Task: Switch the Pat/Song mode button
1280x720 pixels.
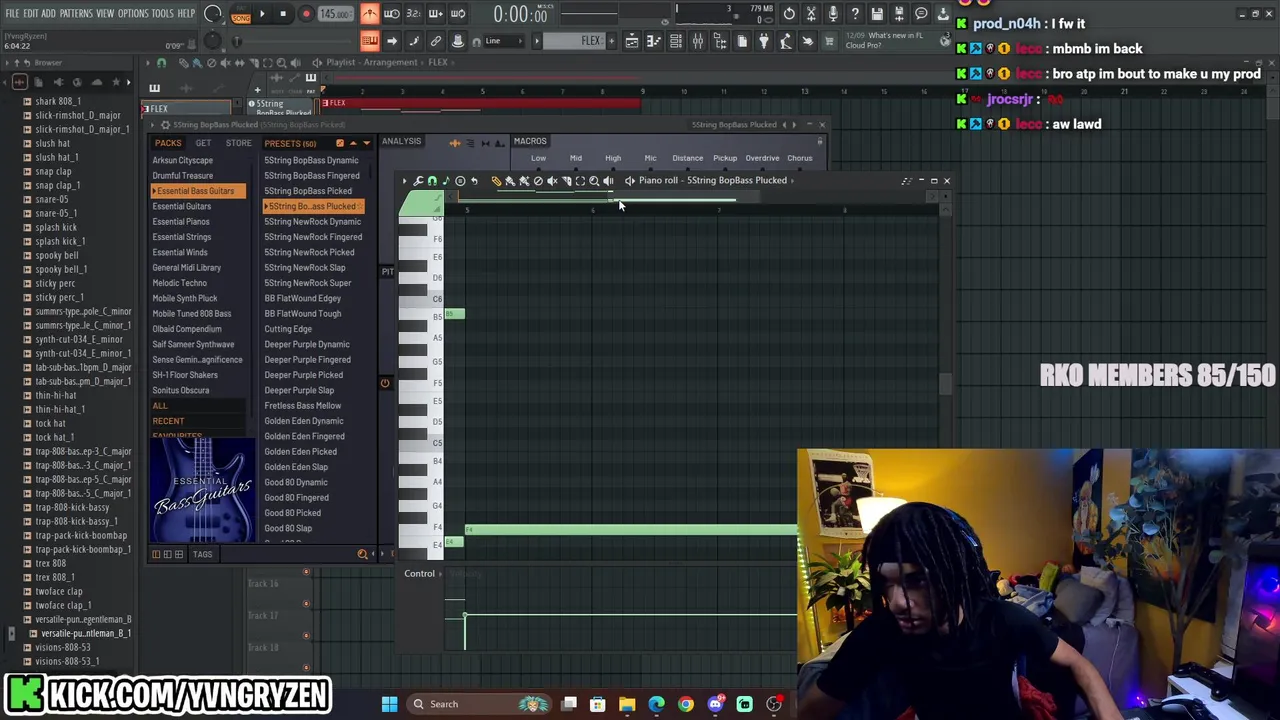Action: [x=241, y=14]
